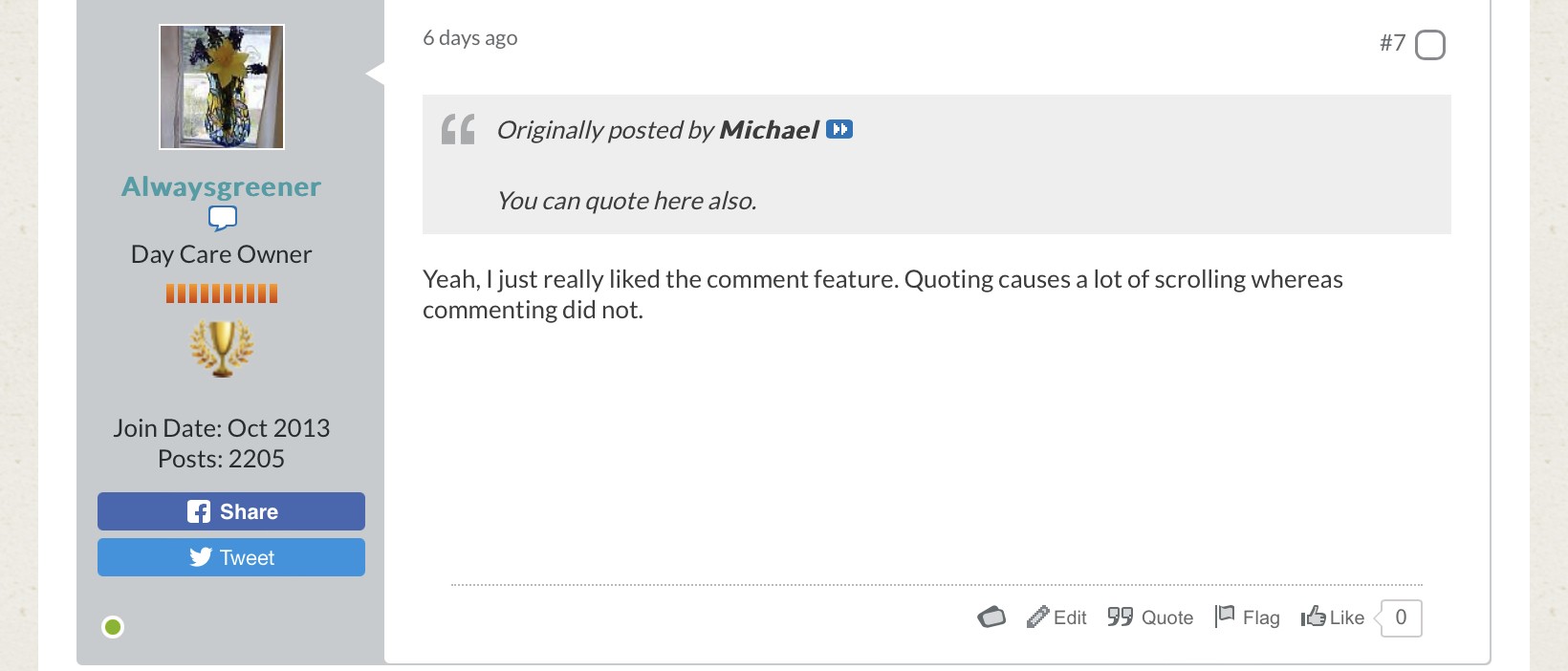Open the permalink for post #7
1568x671 pixels.
[1392, 43]
